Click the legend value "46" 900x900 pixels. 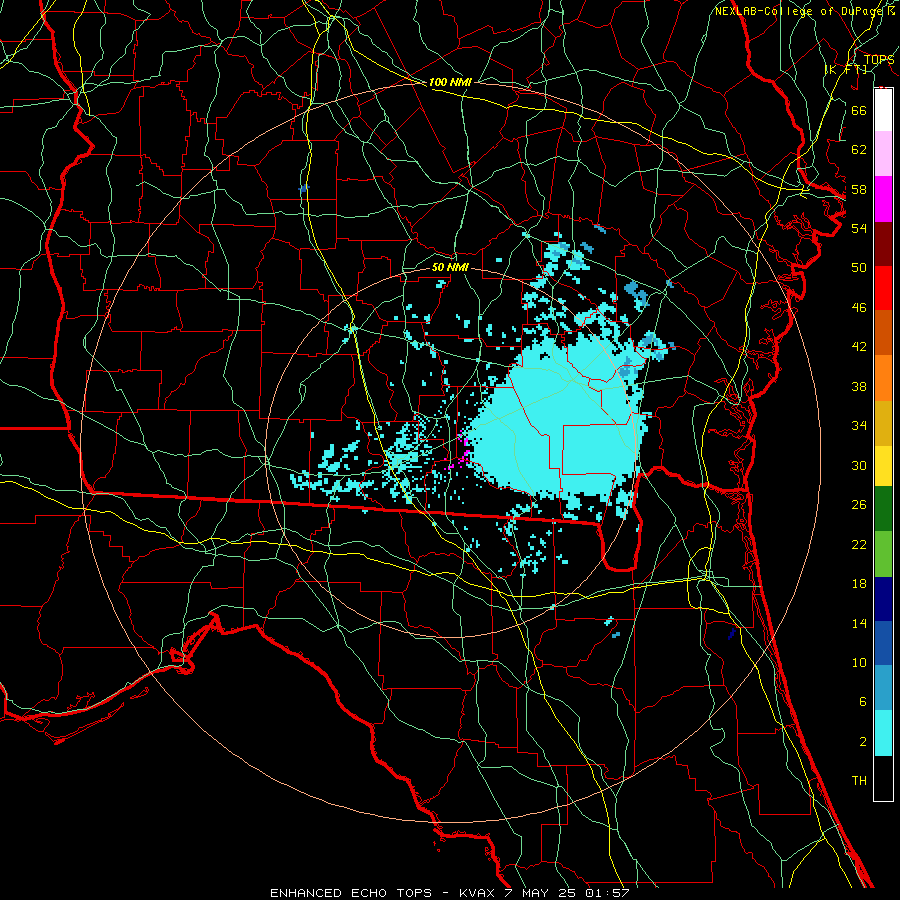[859, 307]
